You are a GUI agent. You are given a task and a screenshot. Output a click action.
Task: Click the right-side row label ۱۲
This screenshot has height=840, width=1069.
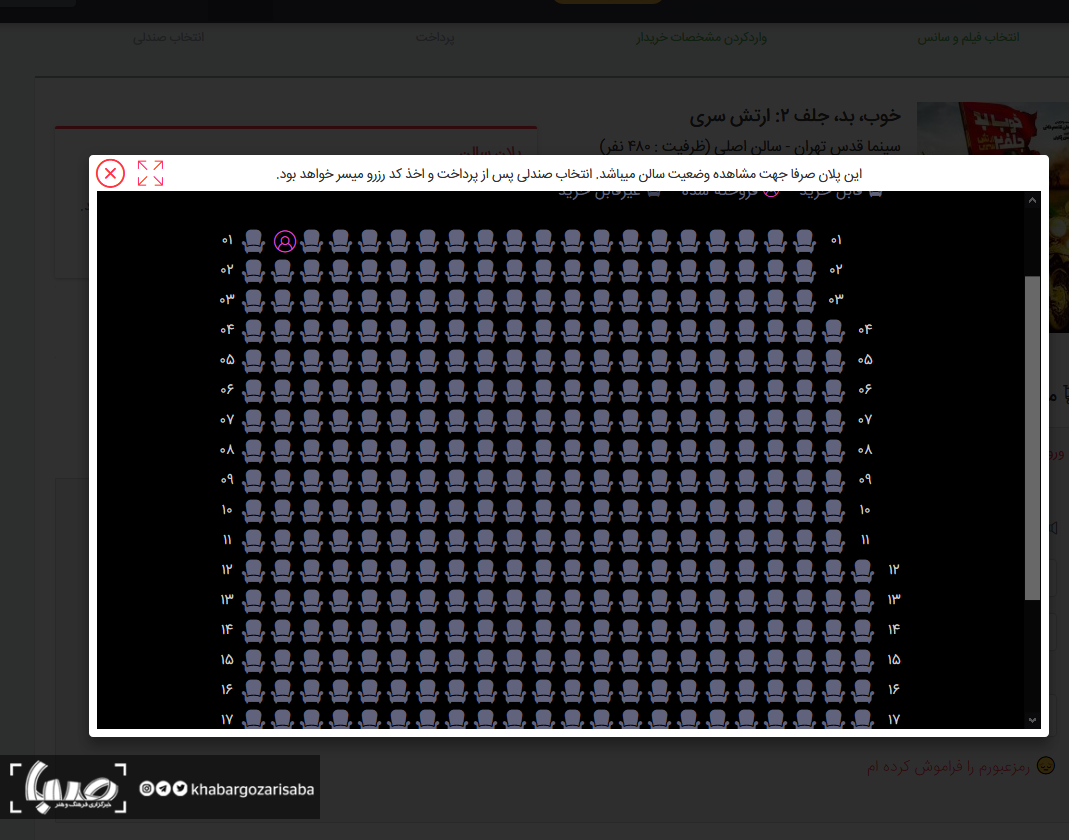tap(894, 569)
